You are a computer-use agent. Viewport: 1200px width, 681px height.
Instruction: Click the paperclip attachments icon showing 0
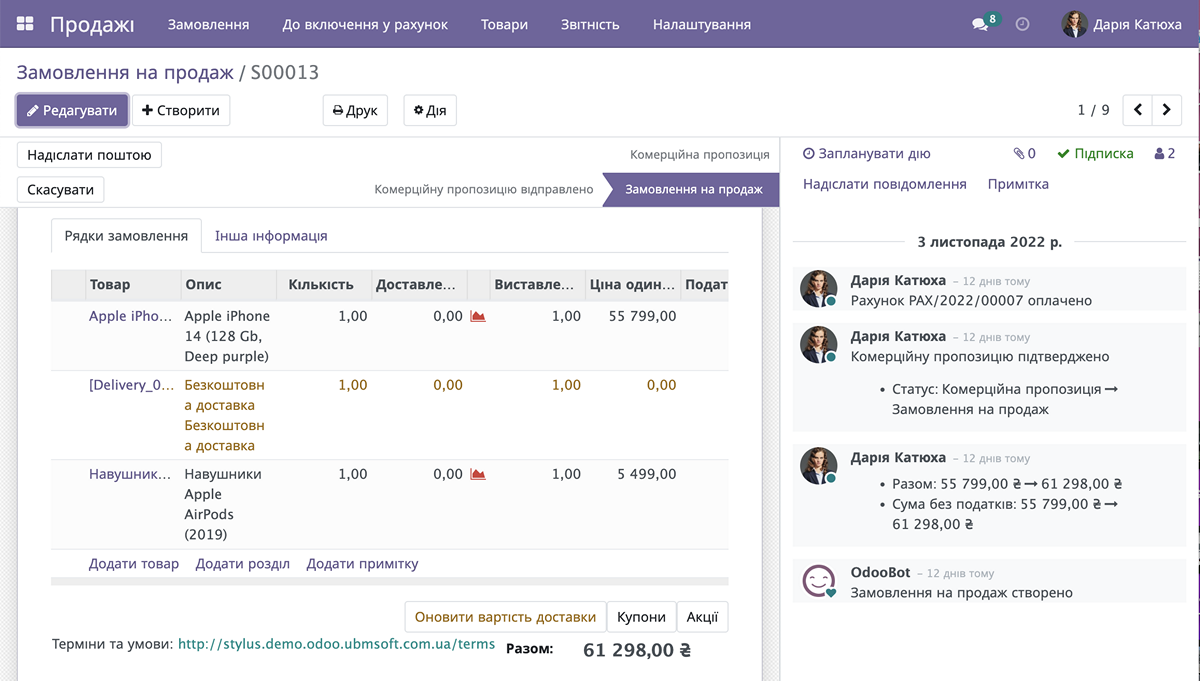(1022, 153)
